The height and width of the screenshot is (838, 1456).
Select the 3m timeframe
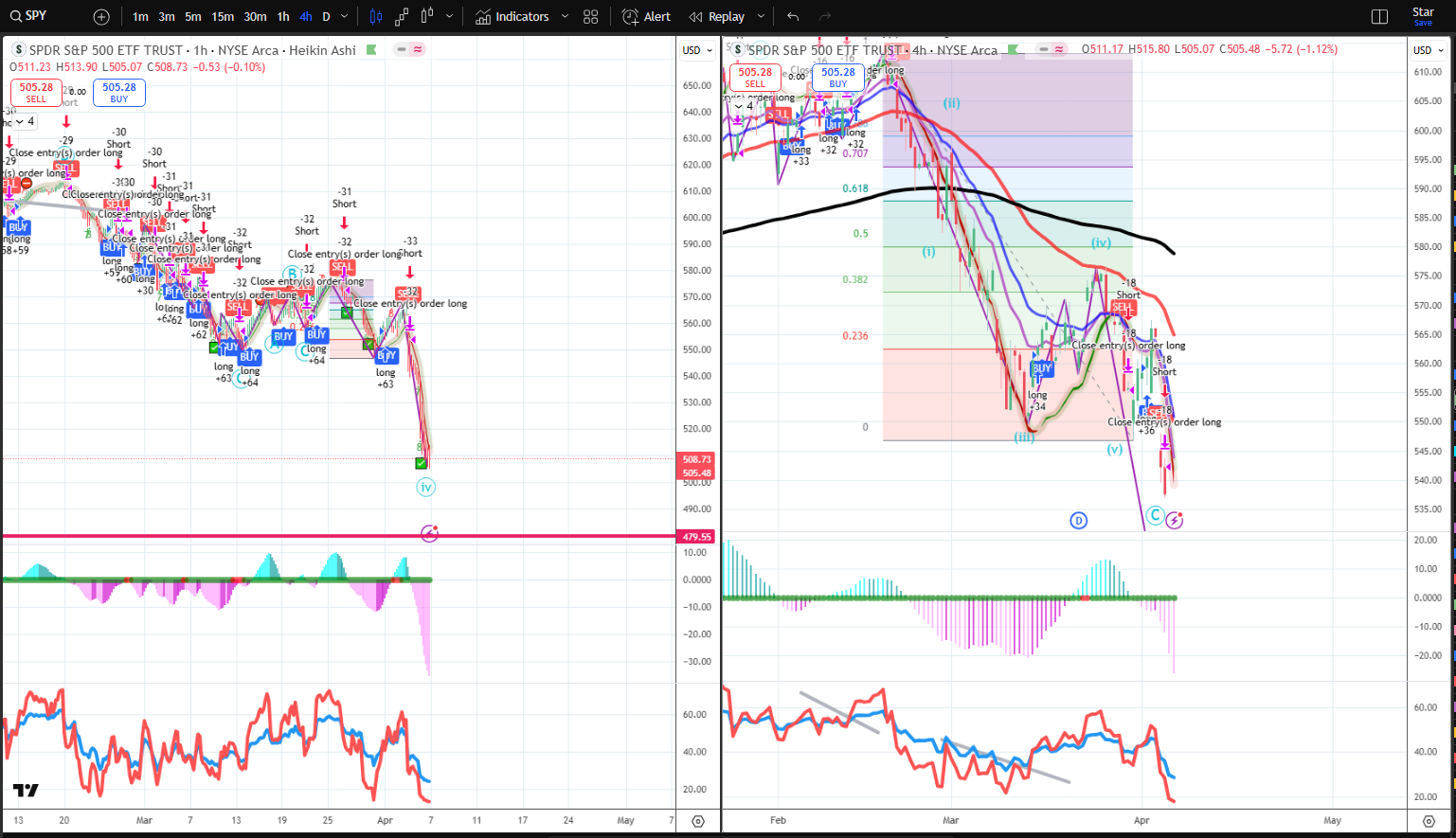(167, 17)
